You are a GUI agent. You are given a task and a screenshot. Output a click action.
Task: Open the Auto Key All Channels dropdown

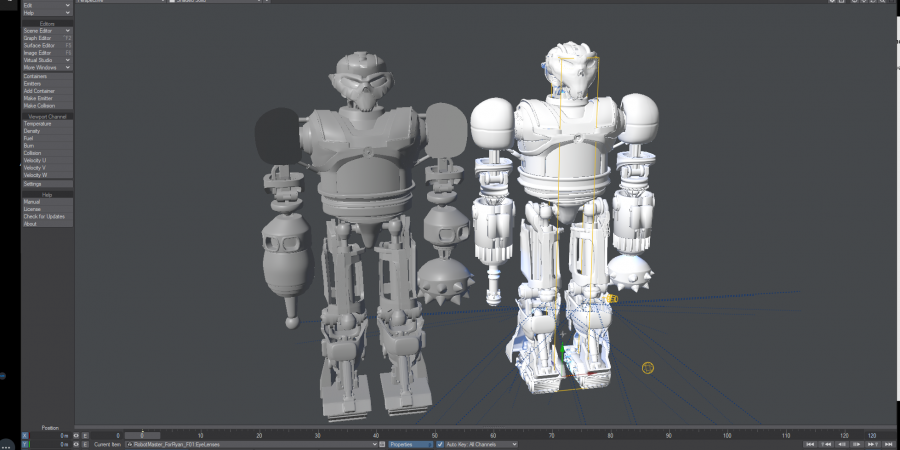(481, 444)
